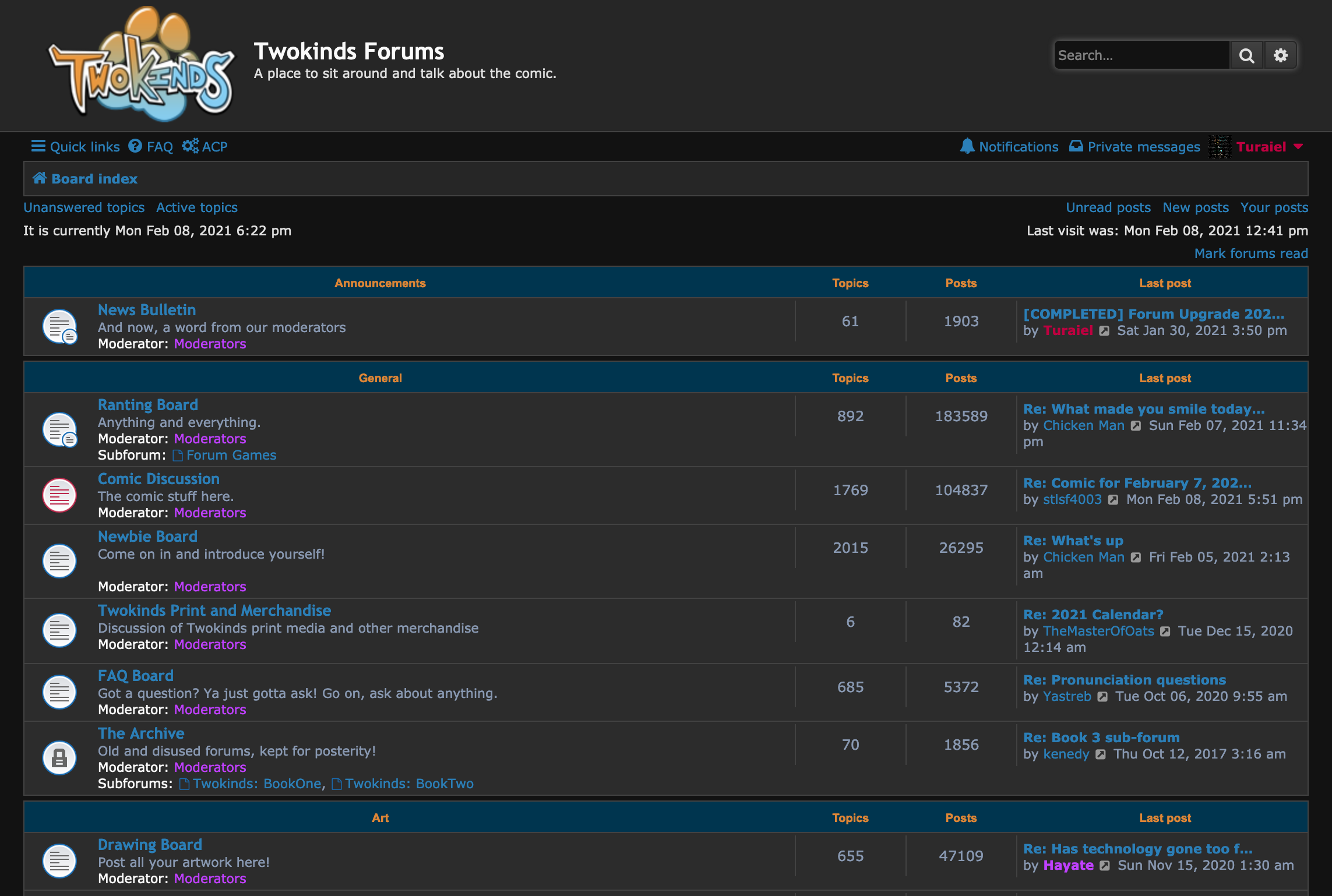This screenshot has height=896, width=1332.
Task: Open the FAQ page
Action: point(151,147)
